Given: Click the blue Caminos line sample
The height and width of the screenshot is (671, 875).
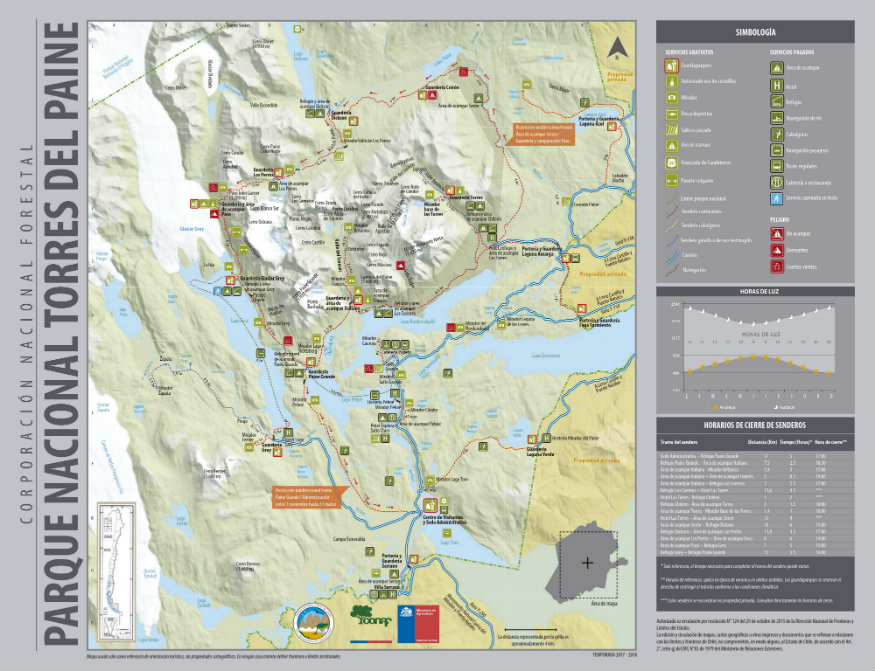Looking at the screenshot, I should tap(671, 255).
